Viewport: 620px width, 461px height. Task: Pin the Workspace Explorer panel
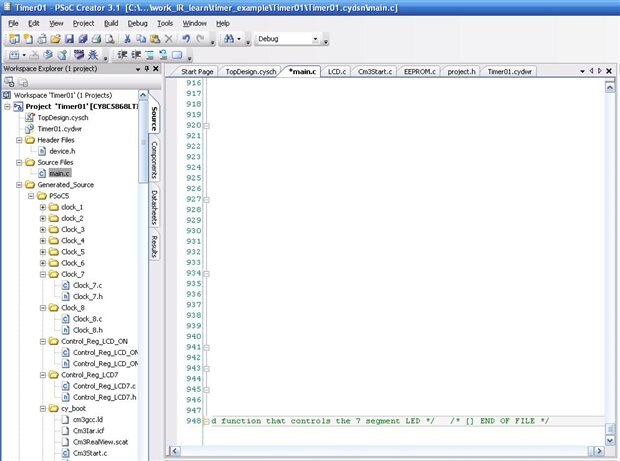(x=147, y=70)
